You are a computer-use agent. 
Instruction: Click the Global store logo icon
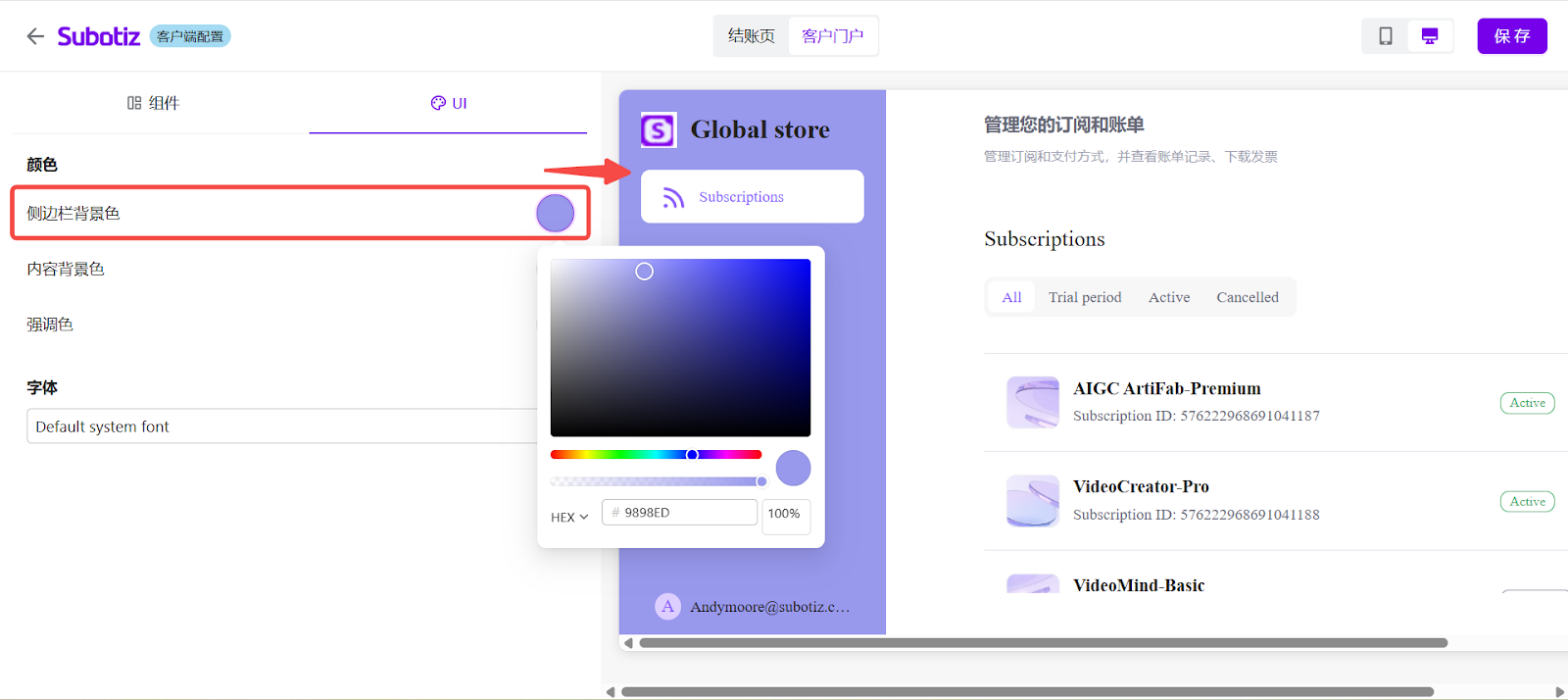click(x=658, y=129)
